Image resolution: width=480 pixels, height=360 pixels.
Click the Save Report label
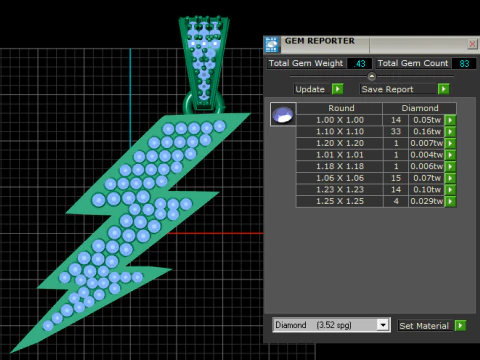387,89
